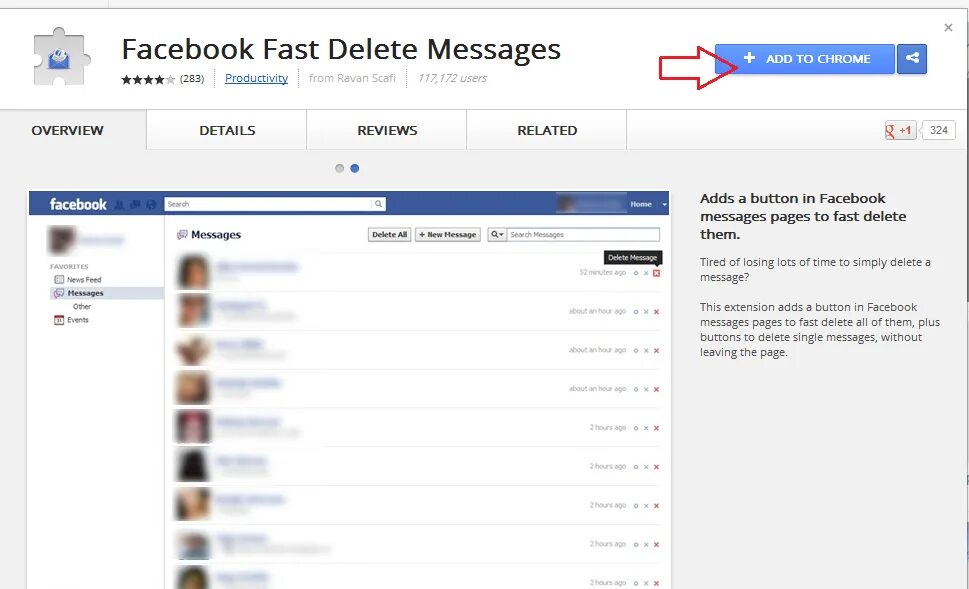The width and height of the screenshot is (969, 589).
Task: Open the search filter dropdown next to Search Messages
Action: tap(498, 234)
